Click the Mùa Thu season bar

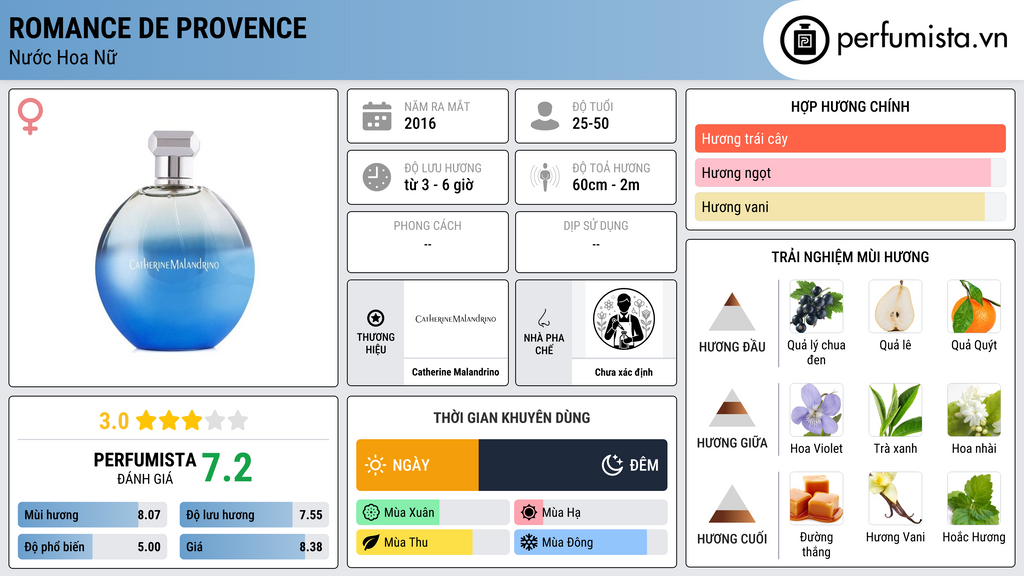tap(432, 543)
